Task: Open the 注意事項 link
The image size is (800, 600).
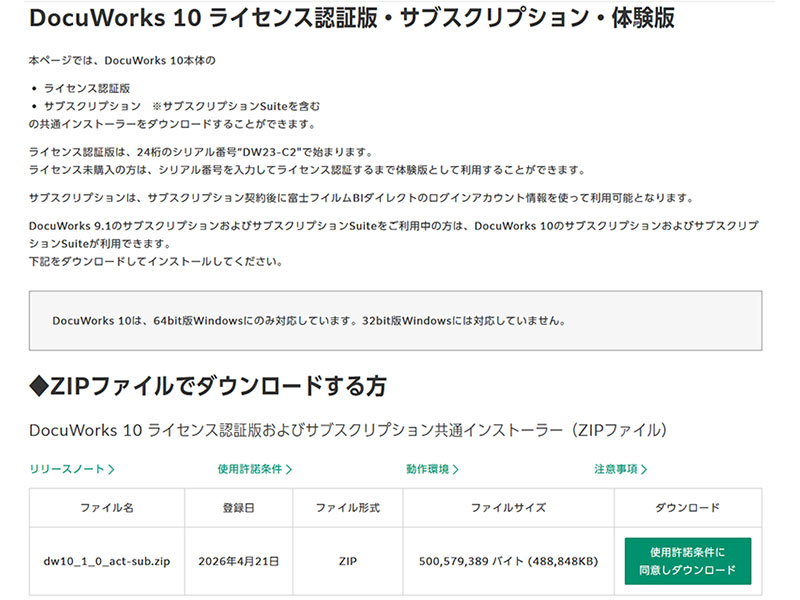Action: (620, 469)
